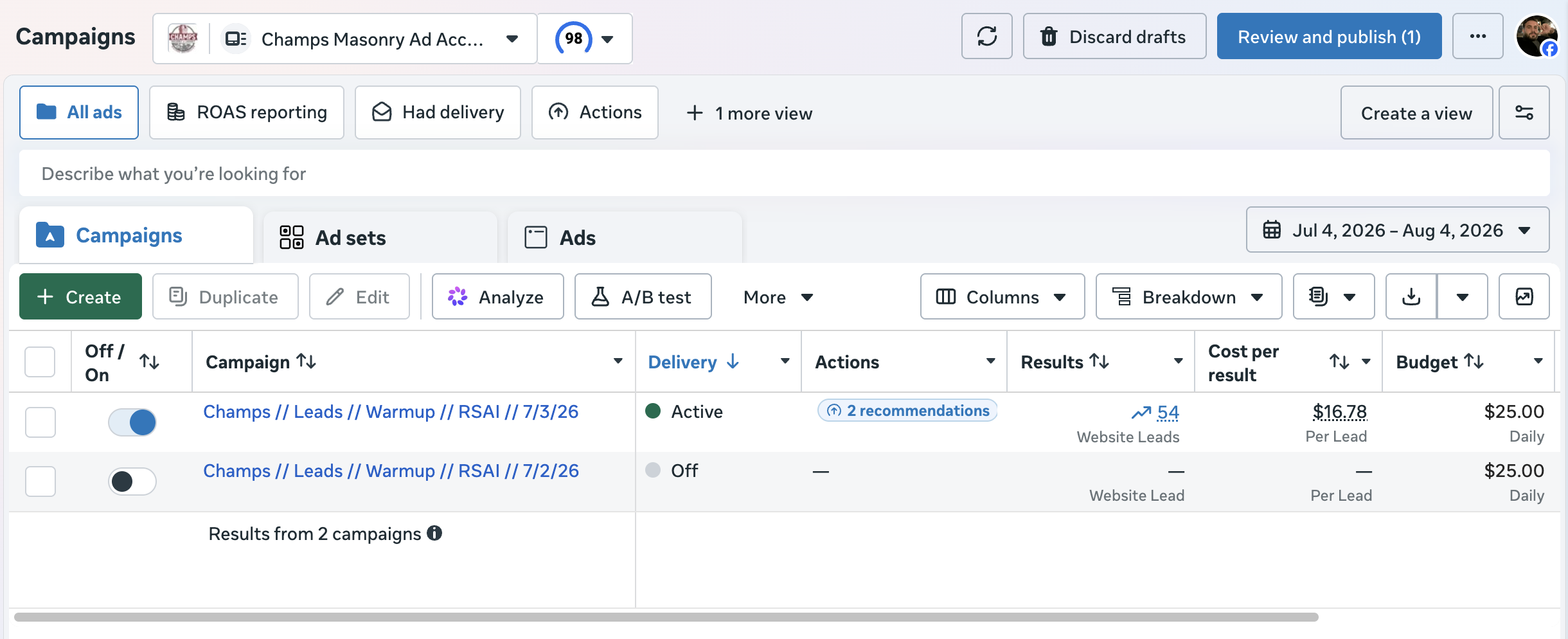Check the 7/2/26 campaign row checkbox

40,482
